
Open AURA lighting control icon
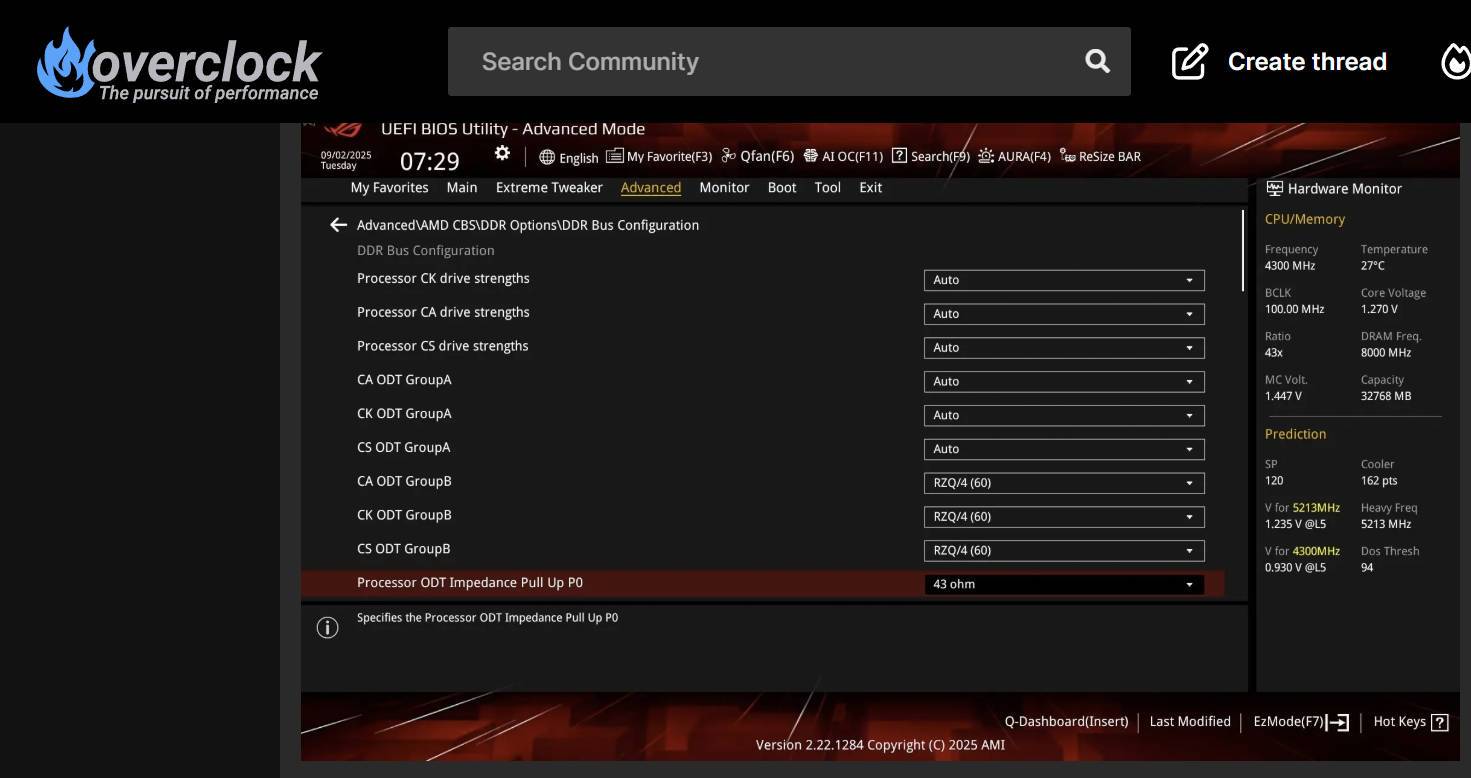point(985,156)
